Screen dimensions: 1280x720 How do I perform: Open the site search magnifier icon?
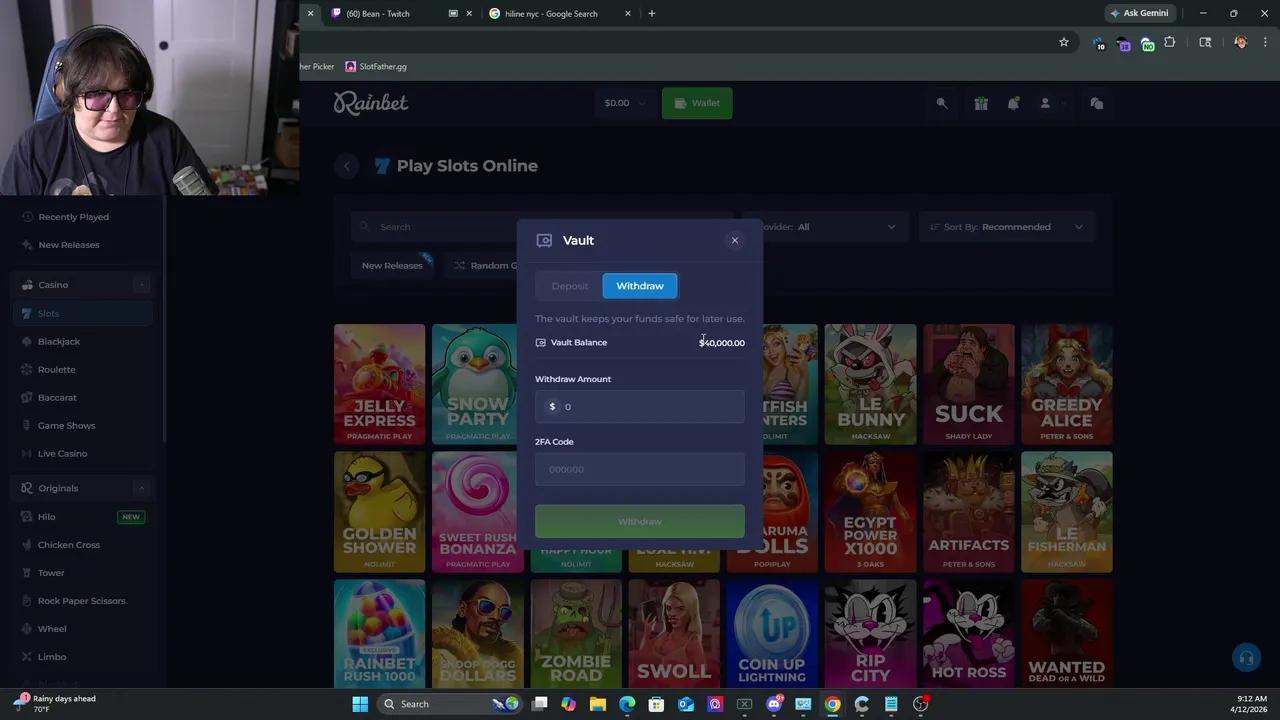(941, 103)
